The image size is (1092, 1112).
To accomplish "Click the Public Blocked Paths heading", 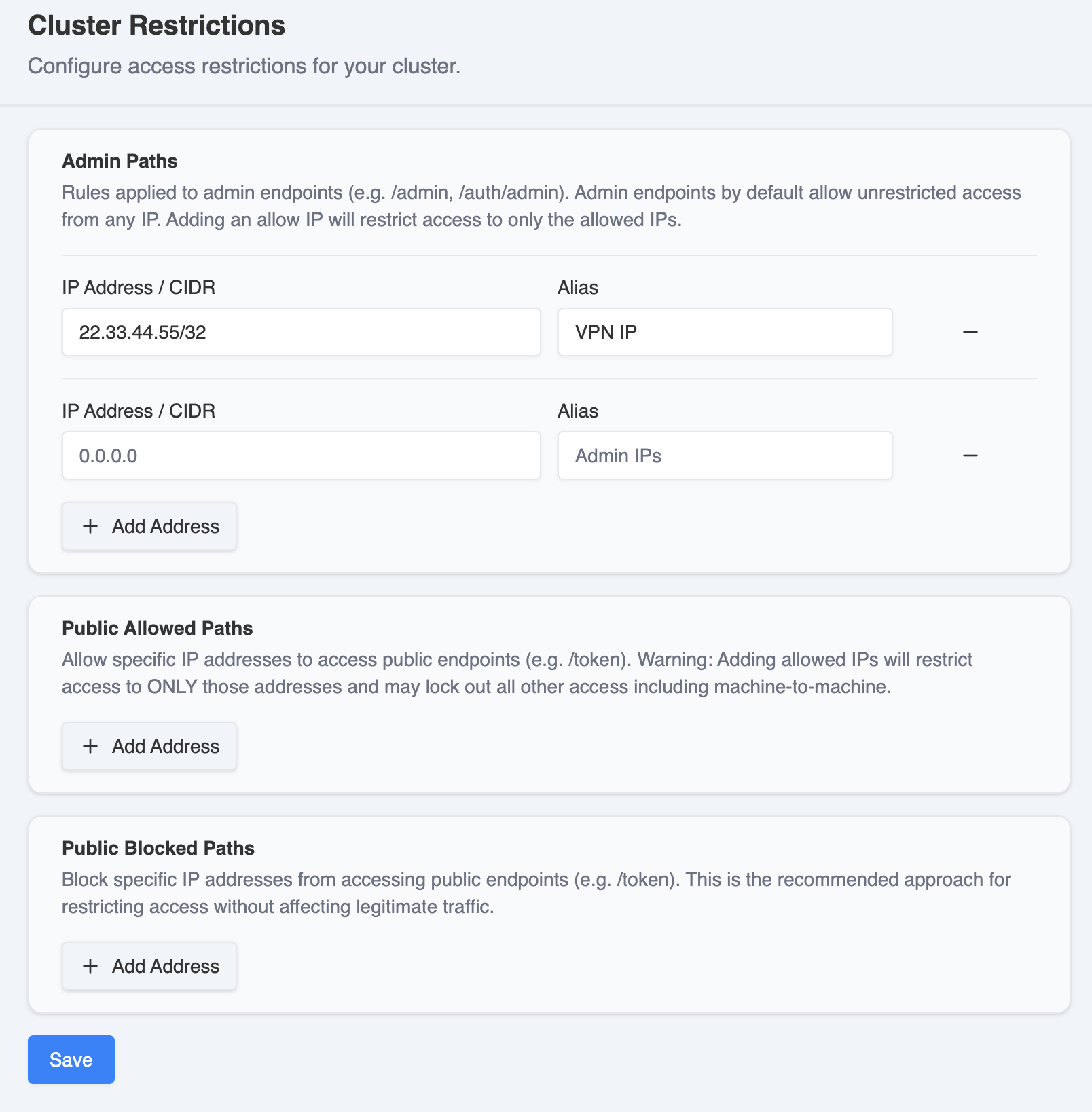I will pos(158,848).
